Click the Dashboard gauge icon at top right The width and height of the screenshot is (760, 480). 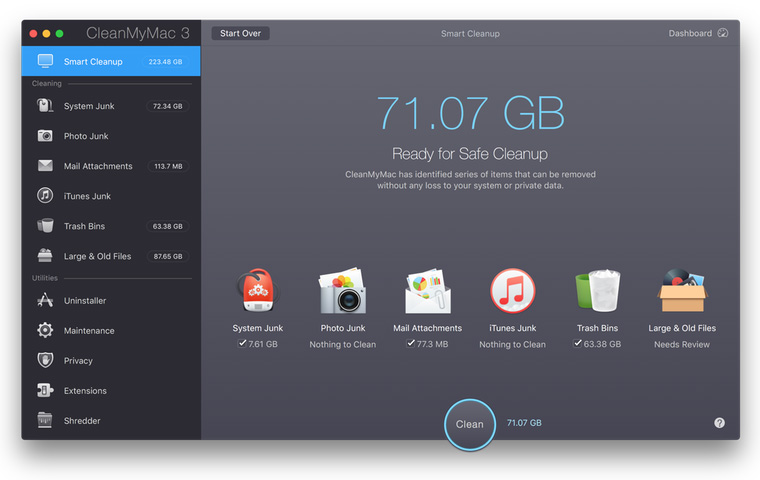tap(723, 33)
